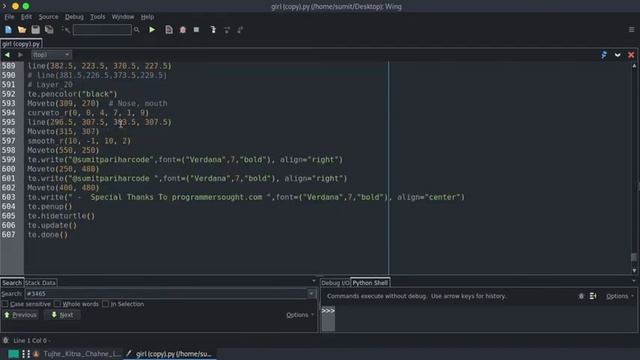Click the editor vertical scrollbar thumb

(x=634, y=257)
